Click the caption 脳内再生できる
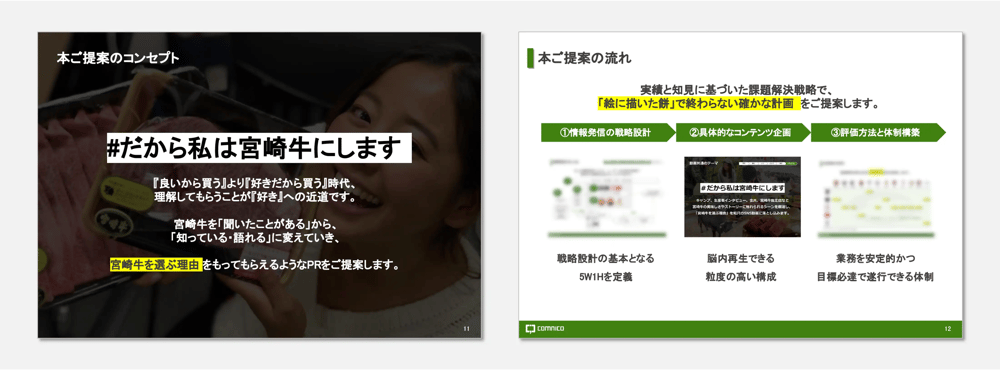This screenshot has width=1000, height=370. click(740, 259)
